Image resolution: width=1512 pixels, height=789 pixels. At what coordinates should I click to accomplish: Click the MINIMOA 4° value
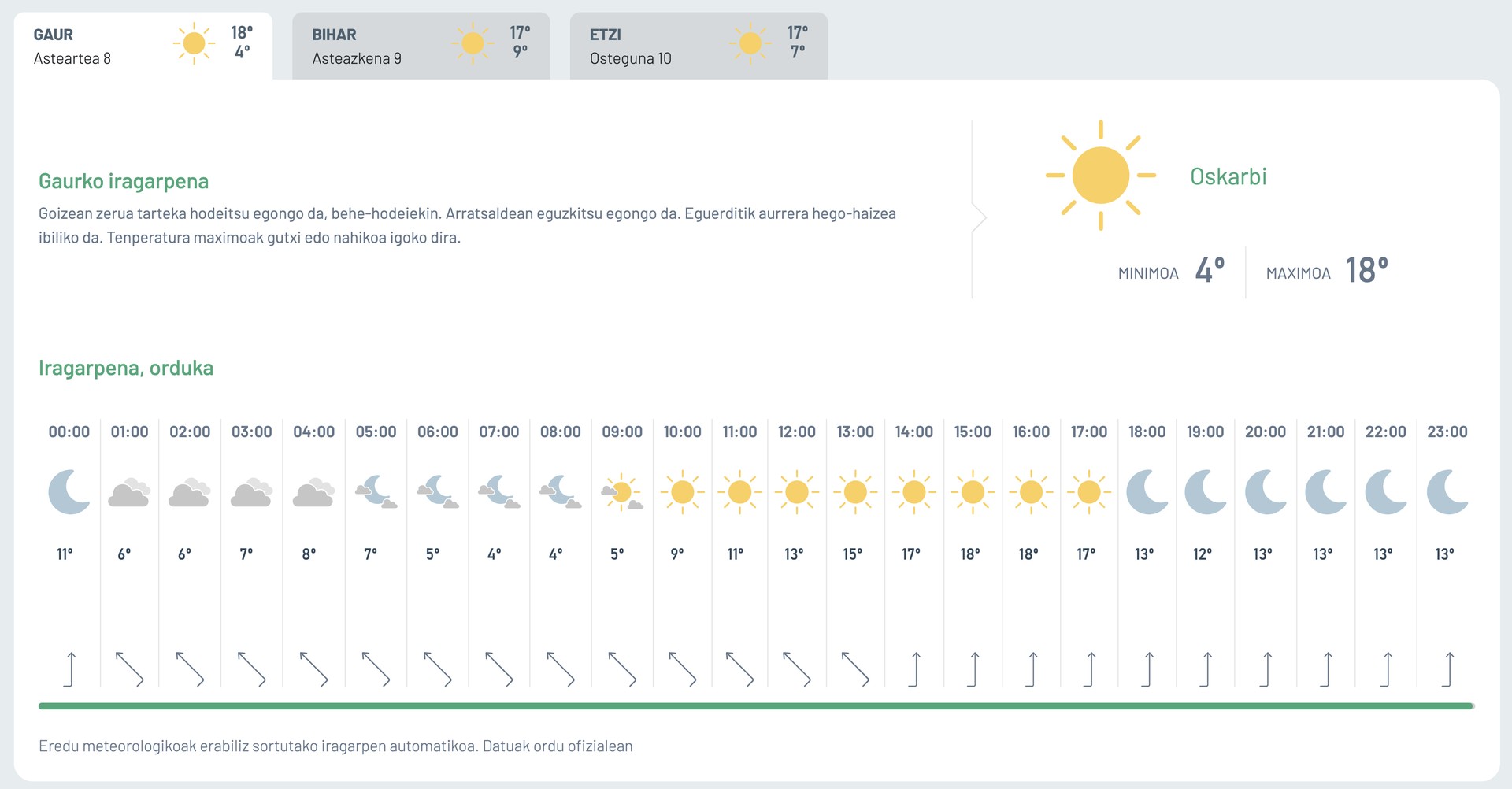1210,270
